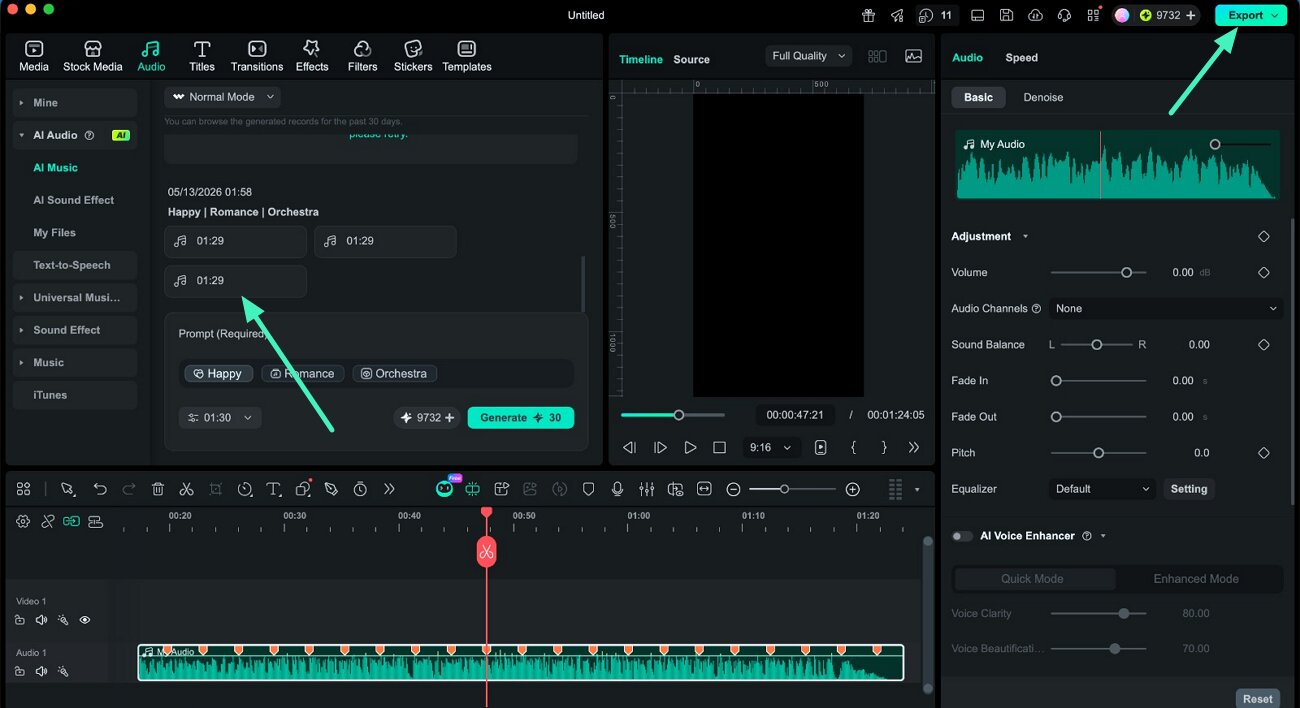Toggle AI Voice Enhancer switch
Image resolution: width=1300 pixels, height=708 pixels.
point(962,536)
